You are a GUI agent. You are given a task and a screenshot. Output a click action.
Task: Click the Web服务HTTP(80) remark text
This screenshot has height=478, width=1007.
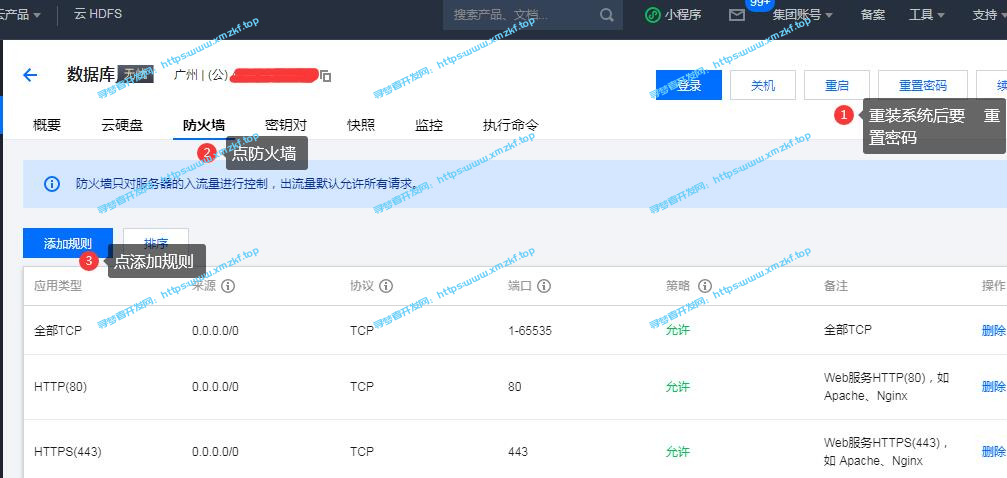click(x=886, y=387)
